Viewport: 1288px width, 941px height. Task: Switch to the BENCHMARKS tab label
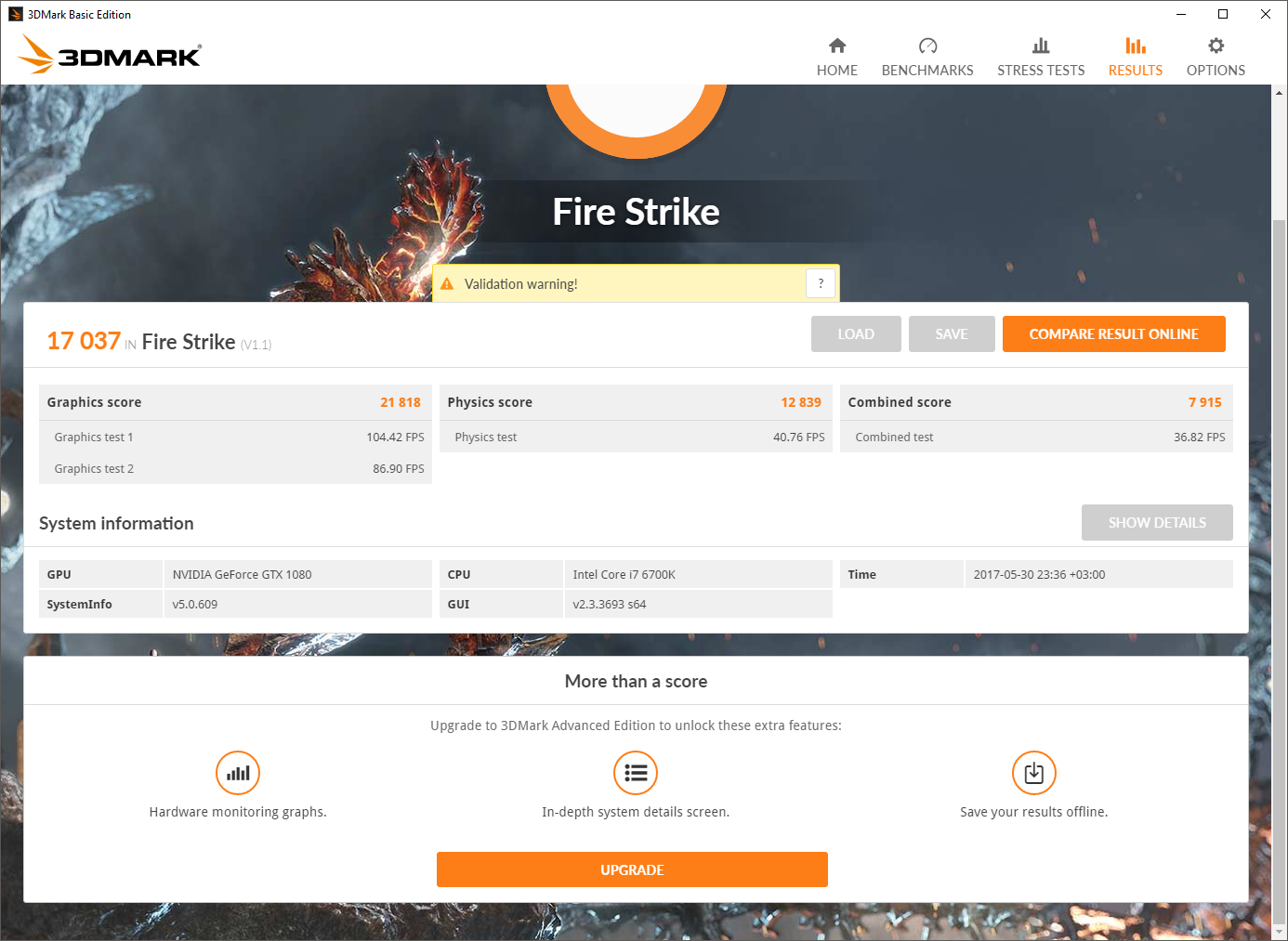(927, 71)
